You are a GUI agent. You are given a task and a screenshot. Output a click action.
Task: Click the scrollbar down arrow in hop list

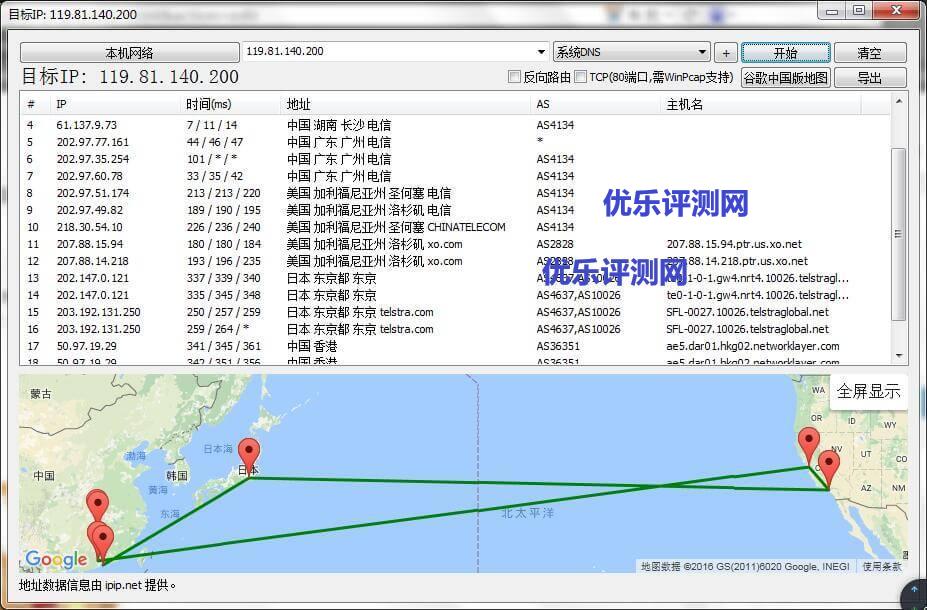pos(899,355)
